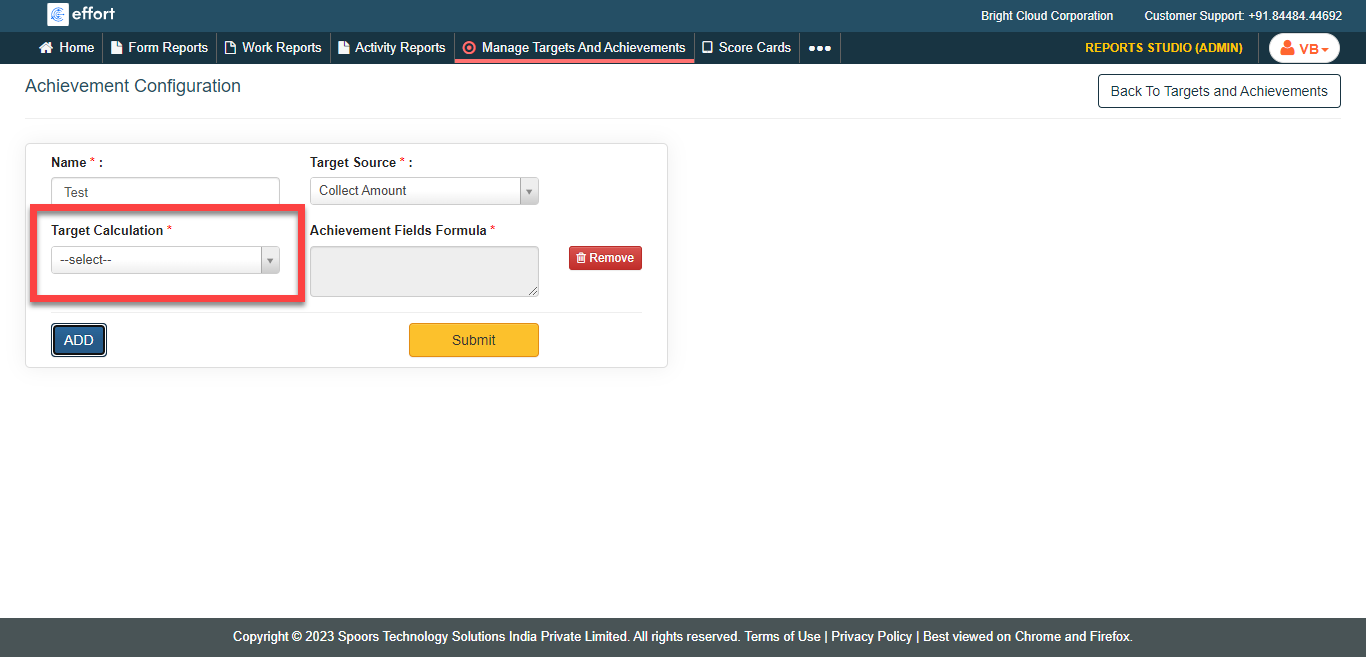This screenshot has height=657, width=1366.
Task: Click the Name input field
Action: tap(165, 191)
